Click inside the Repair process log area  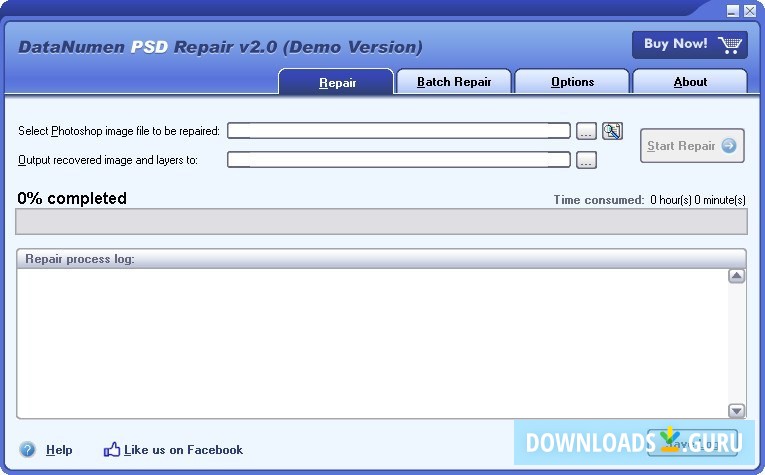click(372, 343)
